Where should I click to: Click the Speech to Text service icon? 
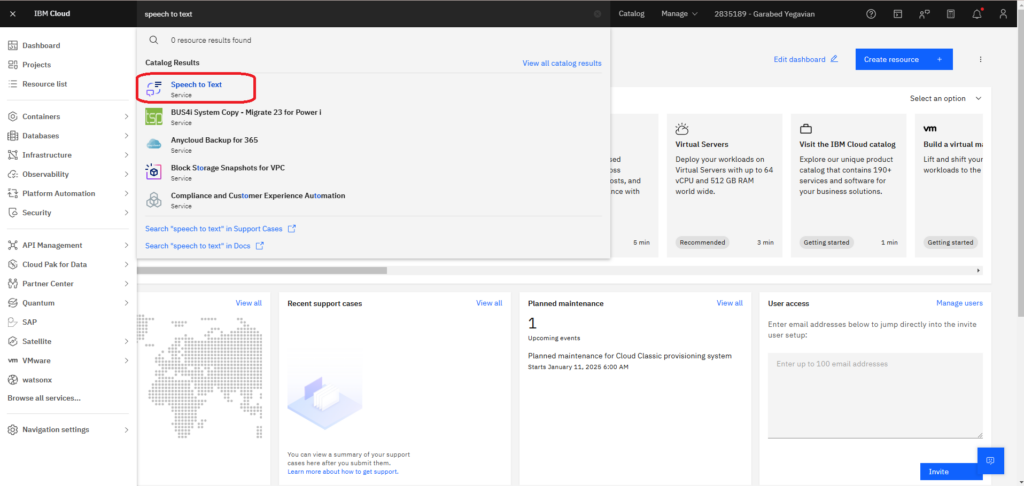click(153, 89)
